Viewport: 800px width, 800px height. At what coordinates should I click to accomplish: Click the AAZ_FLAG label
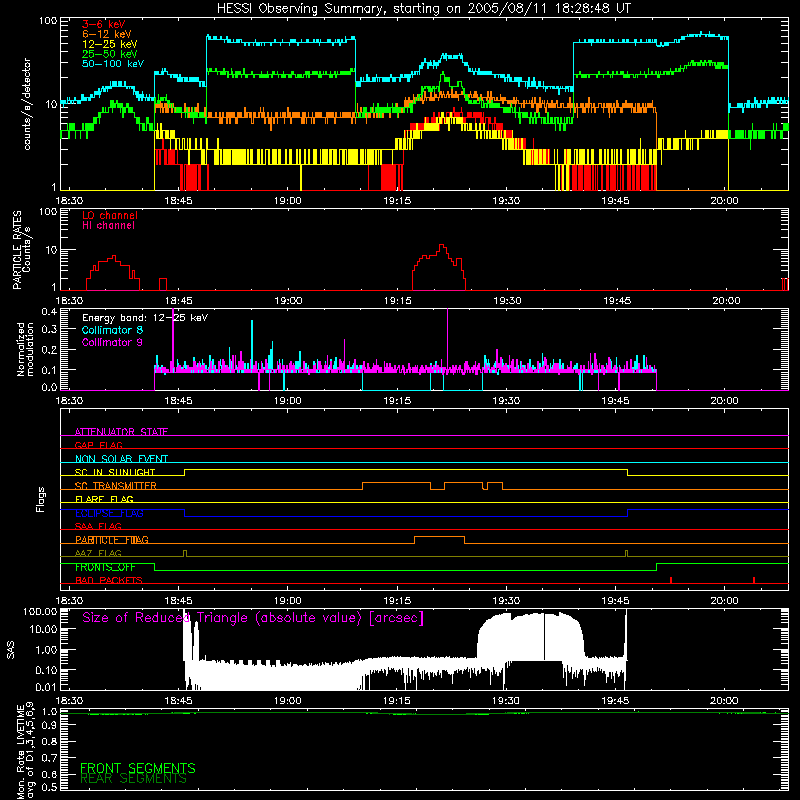click(x=98, y=553)
